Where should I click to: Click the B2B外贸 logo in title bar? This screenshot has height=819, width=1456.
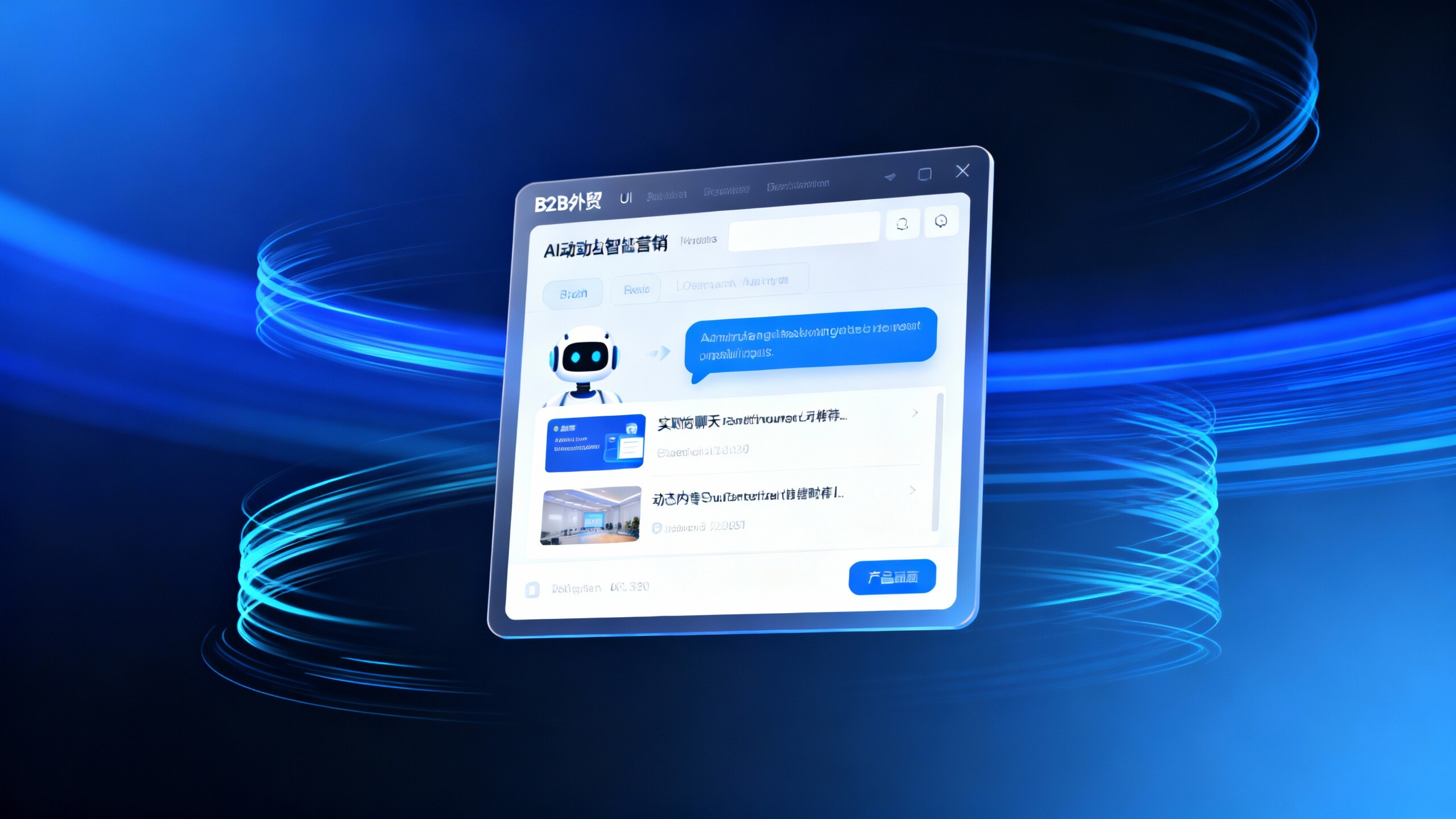click(x=568, y=202)
